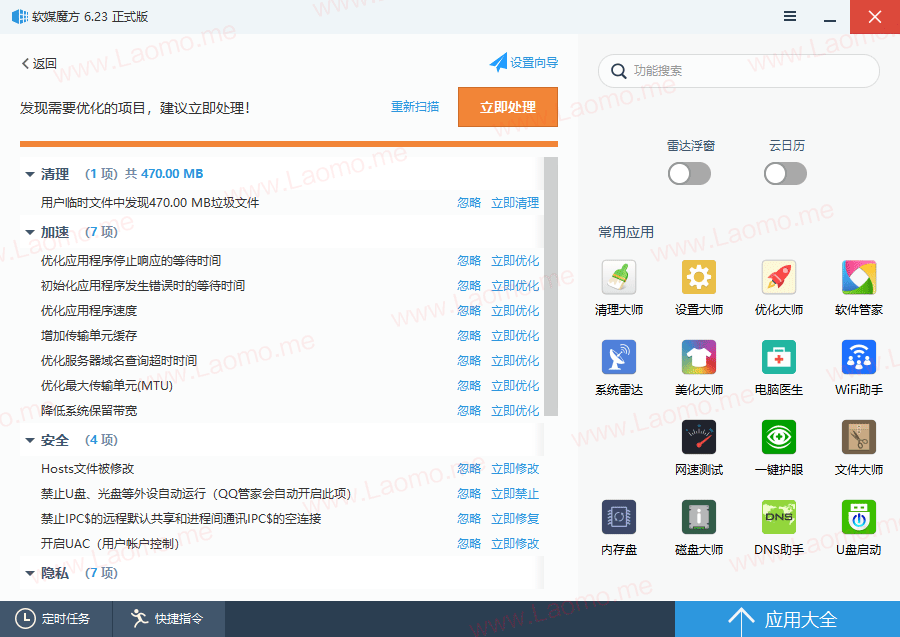Click 立即清理 for temp junk files
Image resolution: width=900 pixels, height=637 pixels.
515,203
